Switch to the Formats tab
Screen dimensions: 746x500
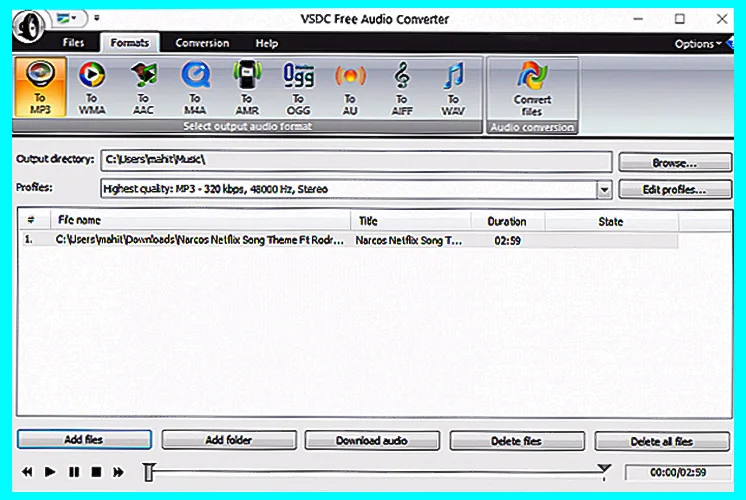(129, 43)
